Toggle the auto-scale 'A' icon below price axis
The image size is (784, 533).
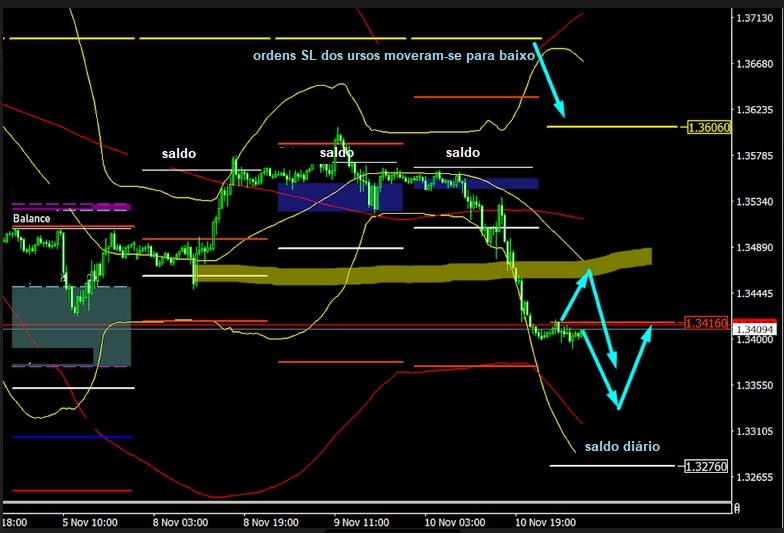[x=736, y=508]
